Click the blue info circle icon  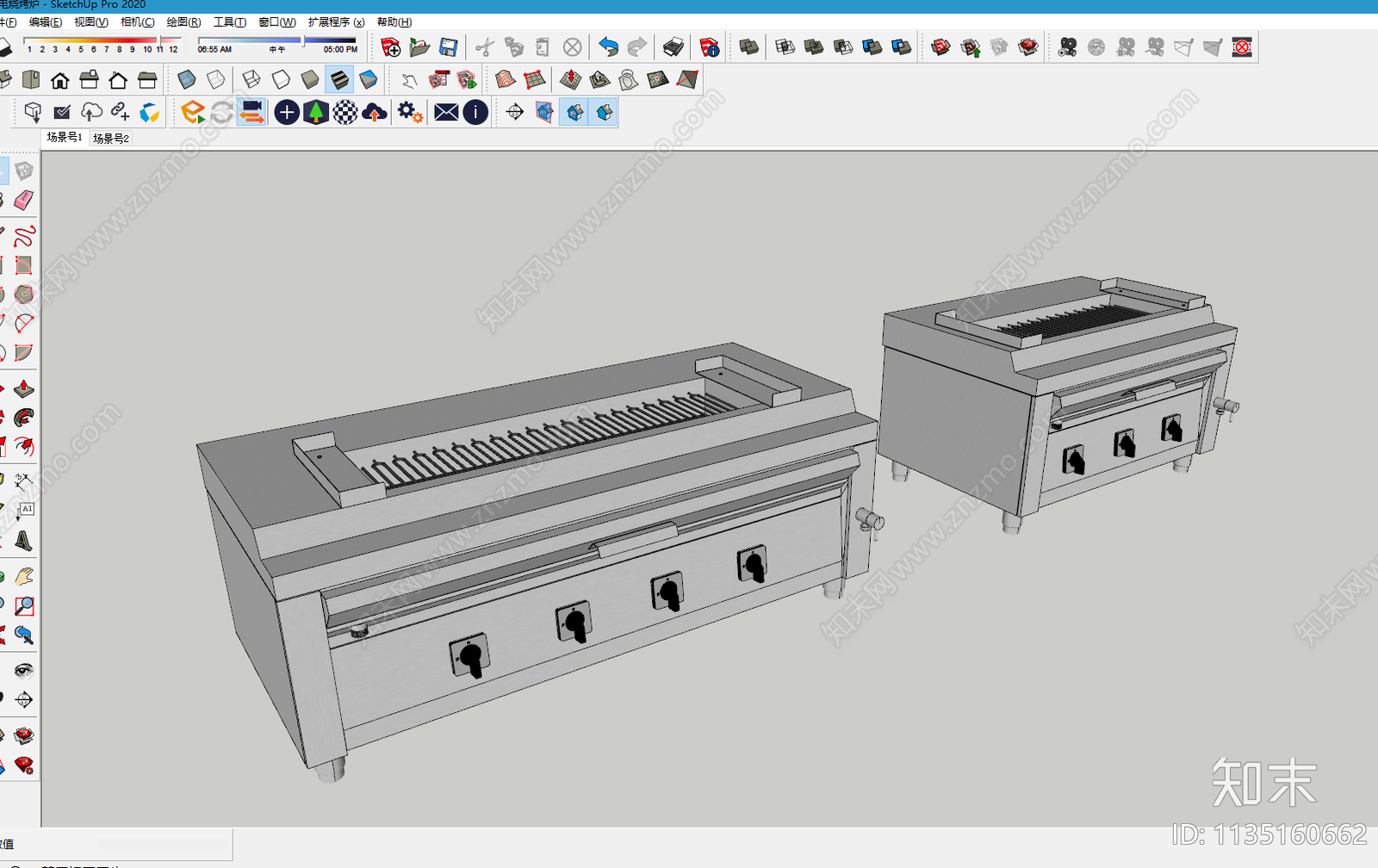[x=475, y=112]
